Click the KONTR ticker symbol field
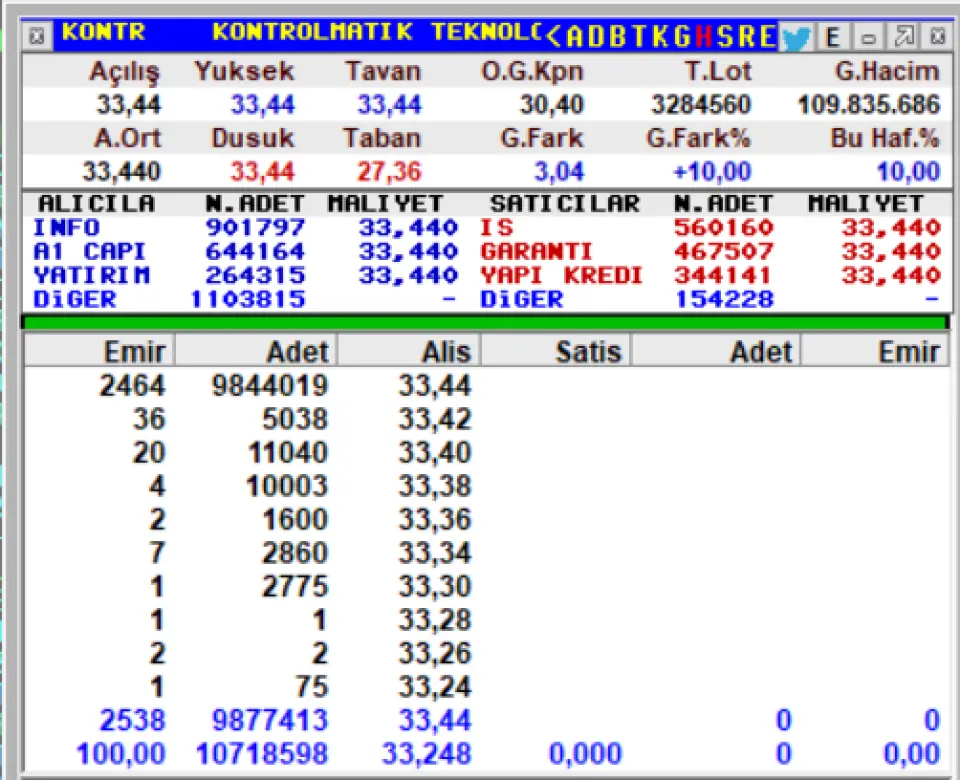This screenshot has height=780, width=960. pos(103,32)
